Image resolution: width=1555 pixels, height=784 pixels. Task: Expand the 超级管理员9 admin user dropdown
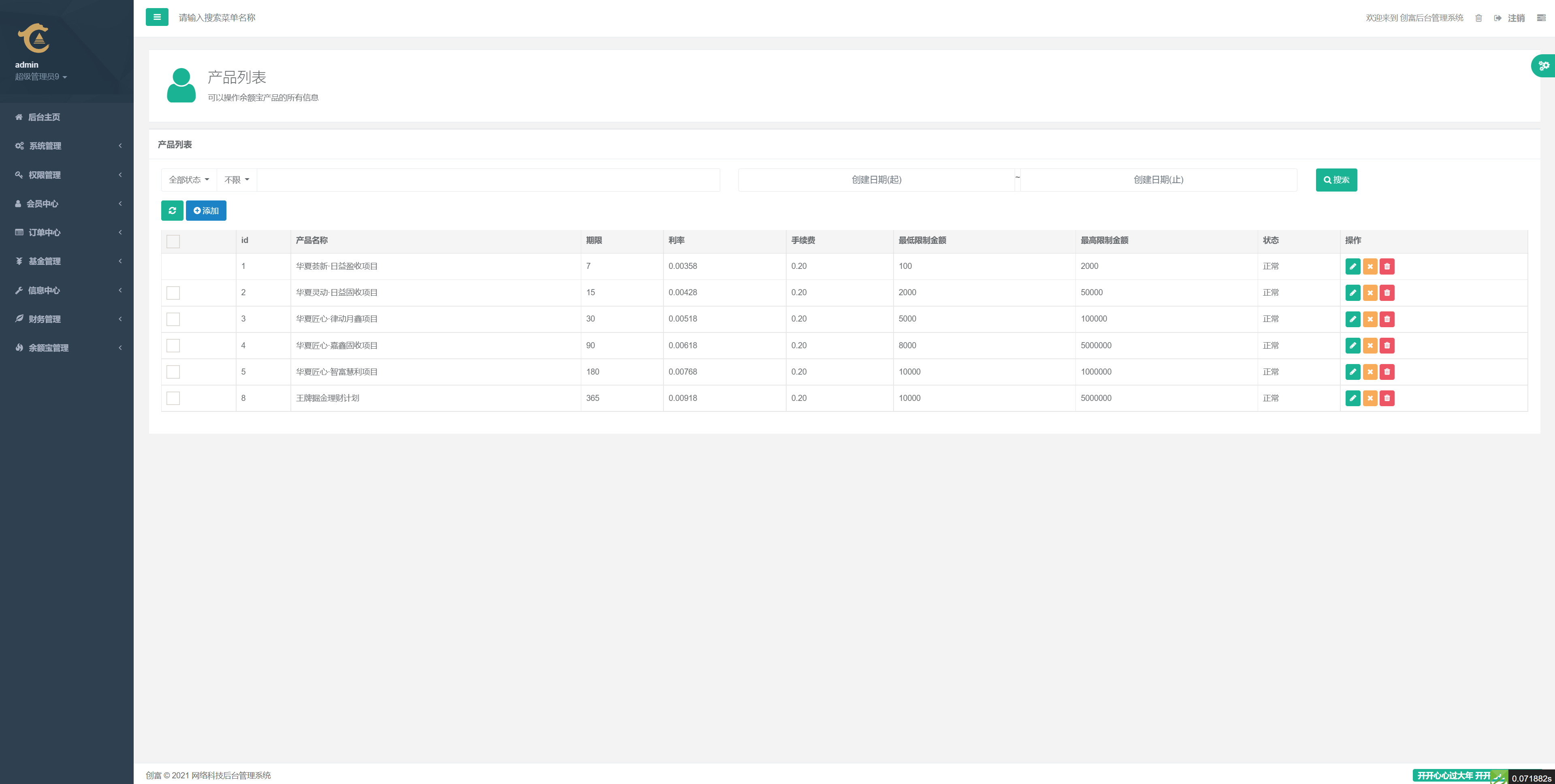[41, 77]
